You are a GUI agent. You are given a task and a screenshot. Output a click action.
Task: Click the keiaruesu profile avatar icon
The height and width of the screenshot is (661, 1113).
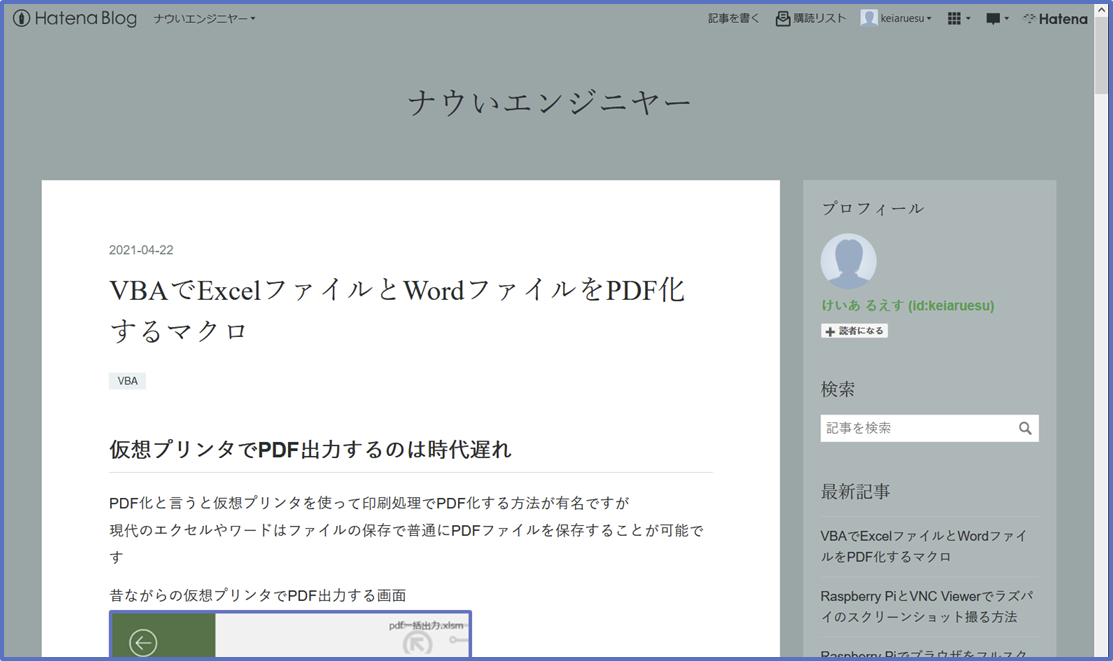(x=868, y=18)
